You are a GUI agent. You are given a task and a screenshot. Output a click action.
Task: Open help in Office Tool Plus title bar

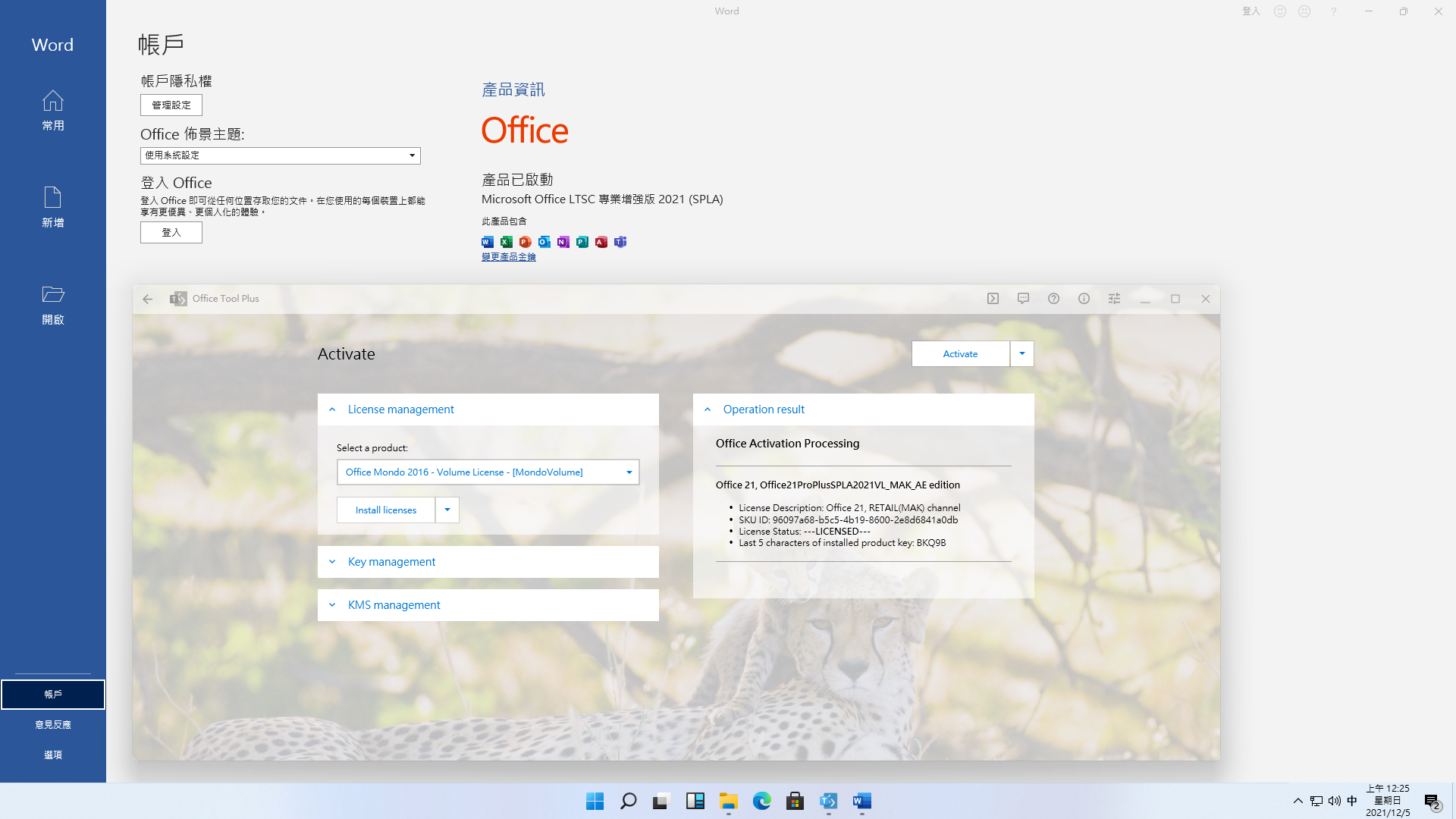pyautogui.click(x=1054, y=299)
